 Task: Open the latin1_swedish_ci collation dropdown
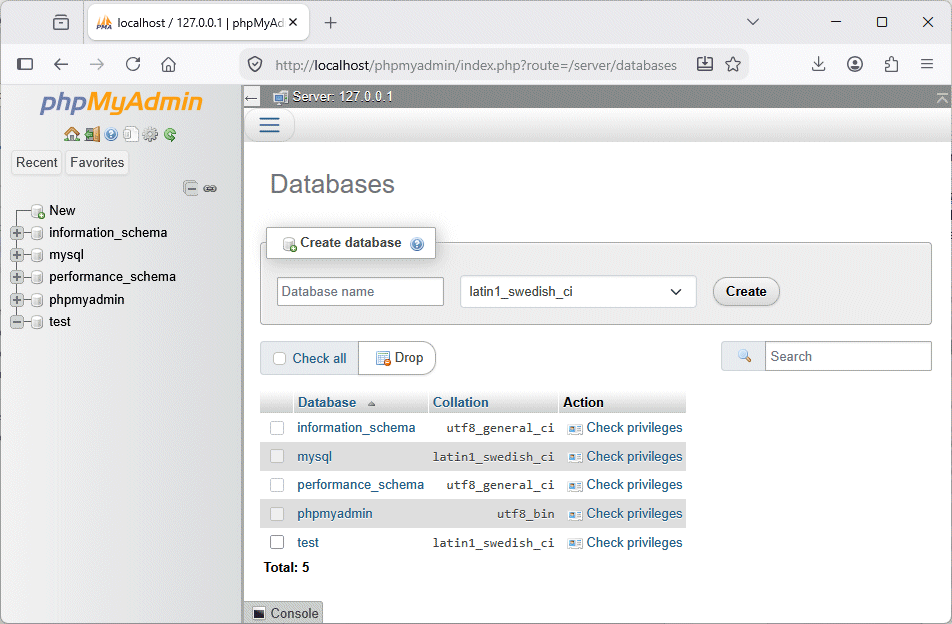(x=578, y=292)
